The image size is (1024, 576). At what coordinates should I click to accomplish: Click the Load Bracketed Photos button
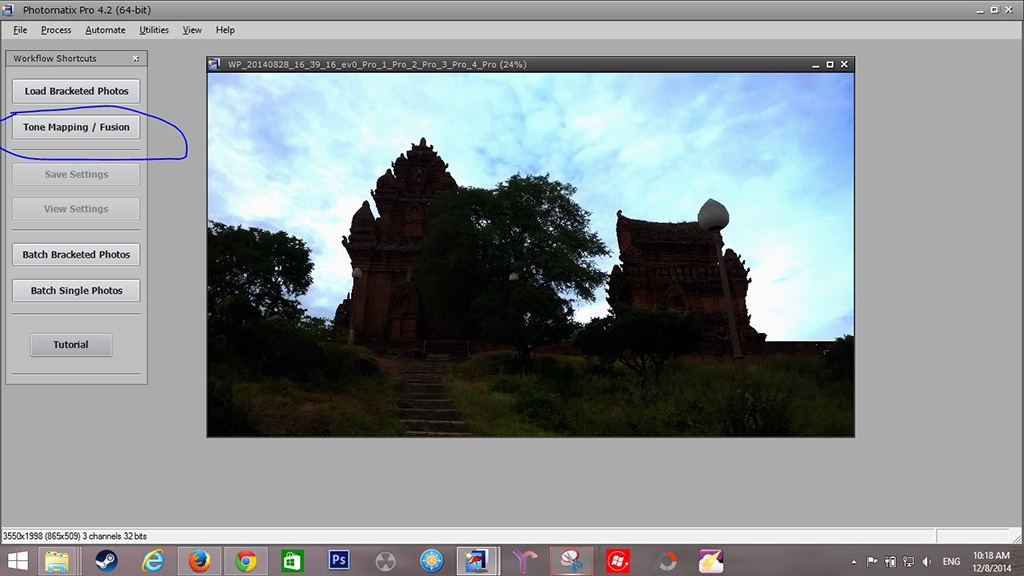[x=76, y=91]
